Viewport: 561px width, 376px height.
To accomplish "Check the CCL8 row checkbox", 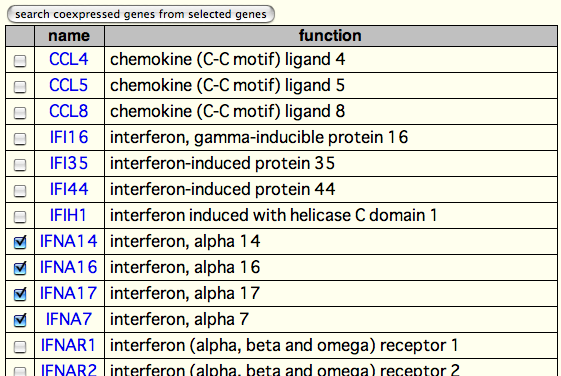I will click(20, 113).
